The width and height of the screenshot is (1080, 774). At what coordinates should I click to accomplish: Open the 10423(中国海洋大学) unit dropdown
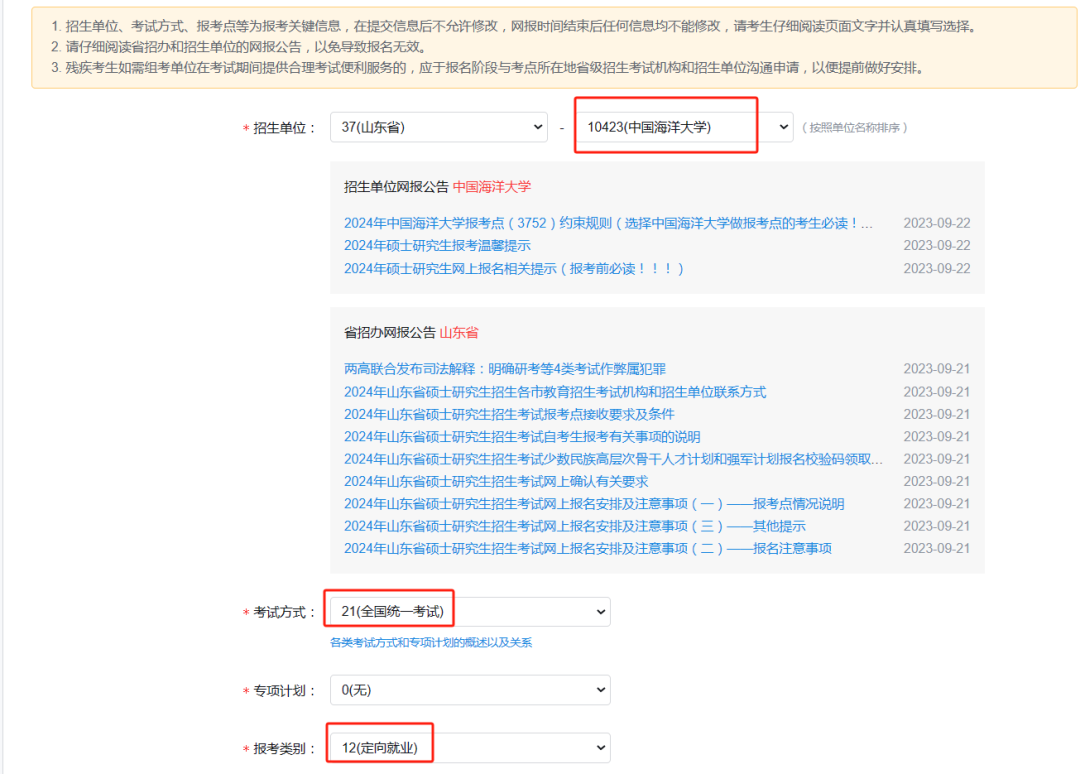[x=684, y=127]
